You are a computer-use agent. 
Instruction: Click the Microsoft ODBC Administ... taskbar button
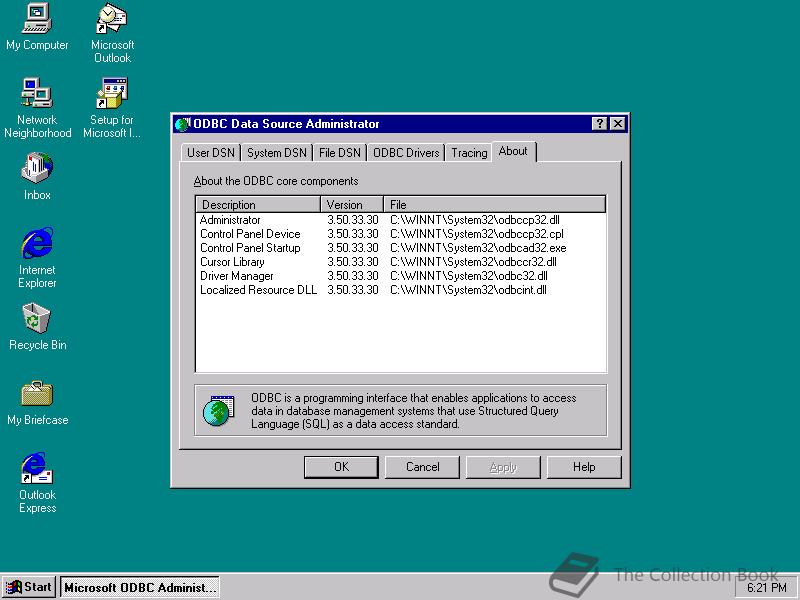click(x=140, y=587)
